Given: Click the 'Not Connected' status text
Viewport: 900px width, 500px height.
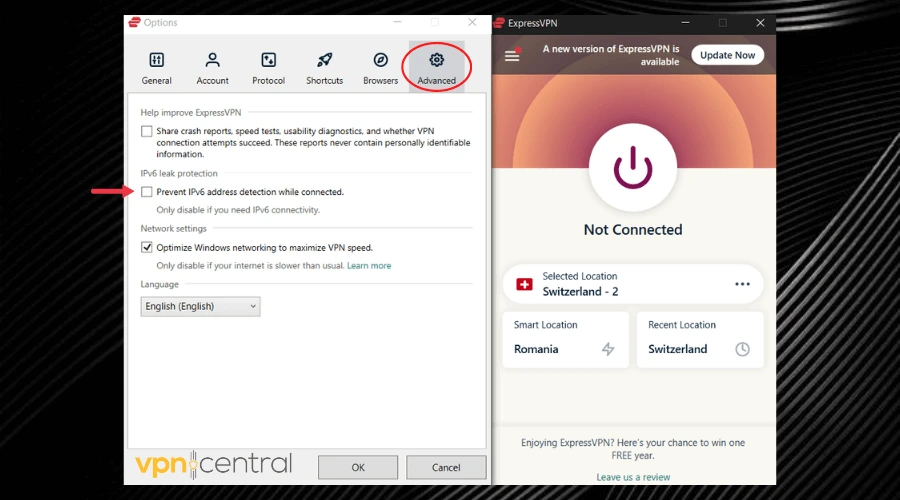Looking at the screenshot, I should click(x=633, y=230).
